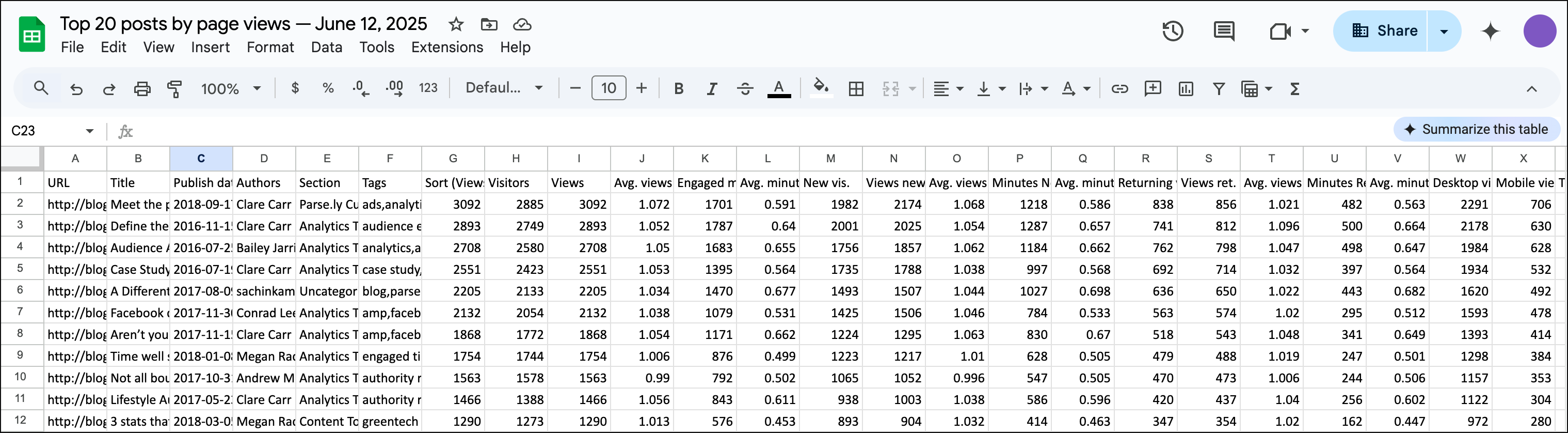This screenshot has width=1568, height=433.
Task: Open vertical align dropdown
Action: click(990, 89)
